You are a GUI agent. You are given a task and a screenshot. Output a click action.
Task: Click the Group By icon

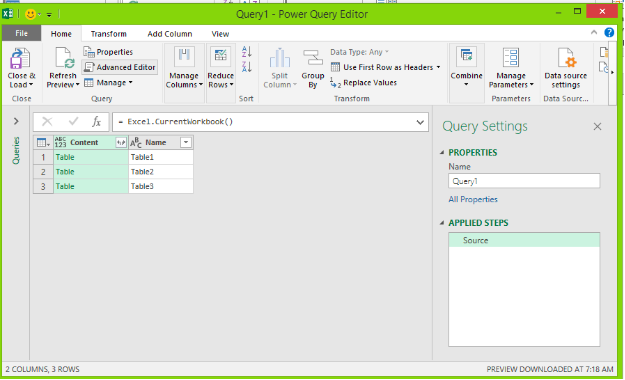pos(313,58)
